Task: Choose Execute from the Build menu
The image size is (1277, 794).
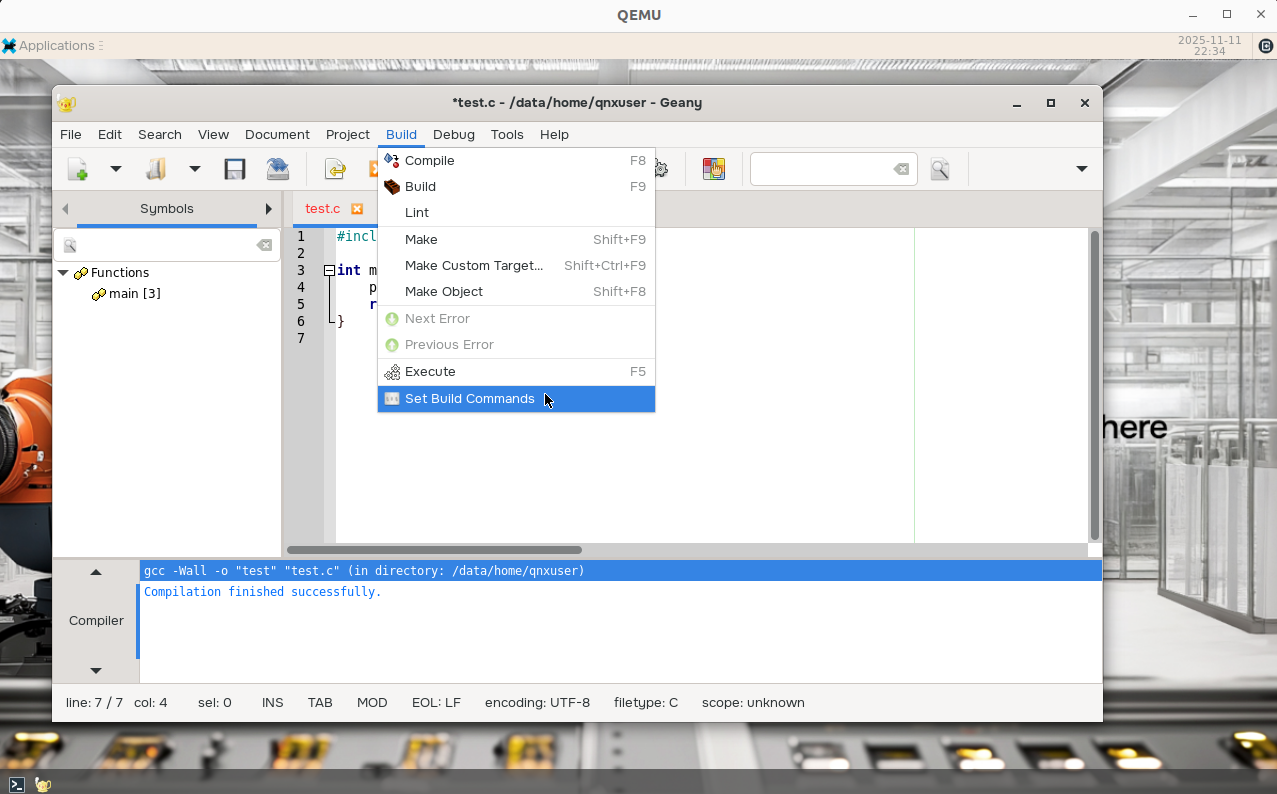Action: pyautogui.click(x=430, y=372)
